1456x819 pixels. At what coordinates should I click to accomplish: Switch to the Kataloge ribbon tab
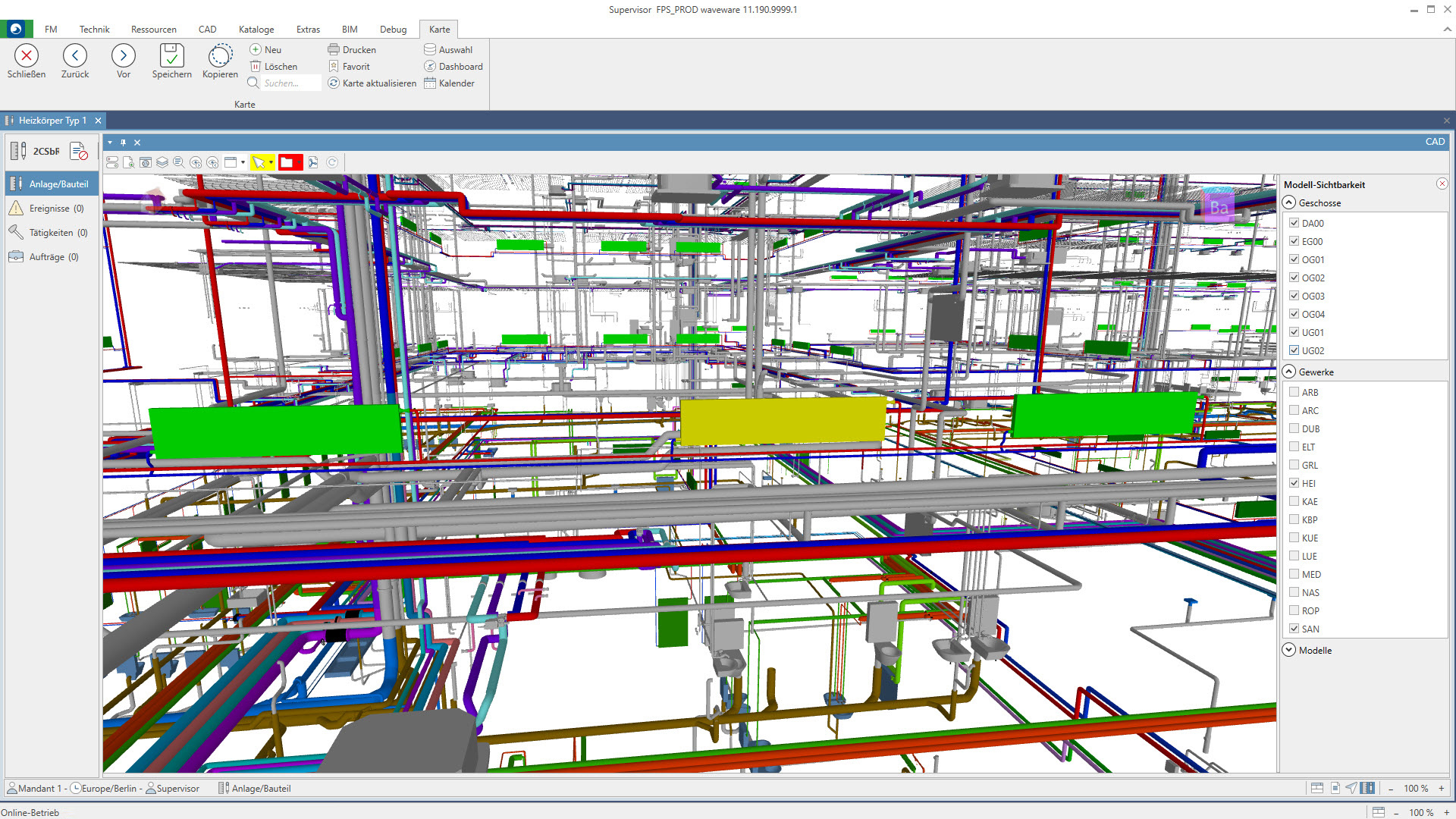[256, 30]
